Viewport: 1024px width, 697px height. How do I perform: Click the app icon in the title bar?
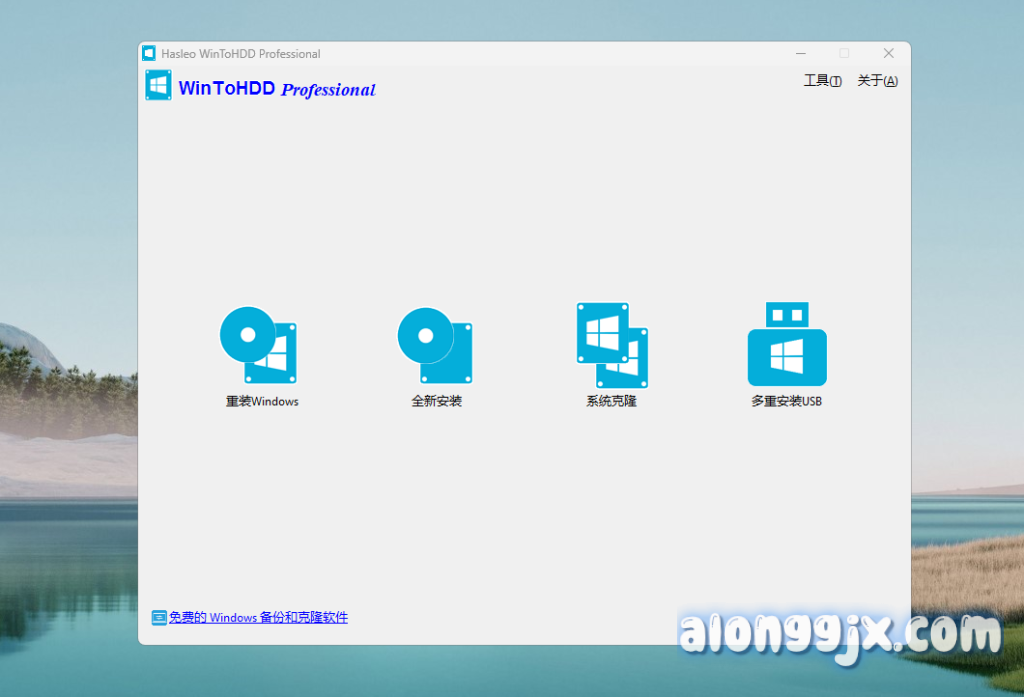[x=149, y=54]
